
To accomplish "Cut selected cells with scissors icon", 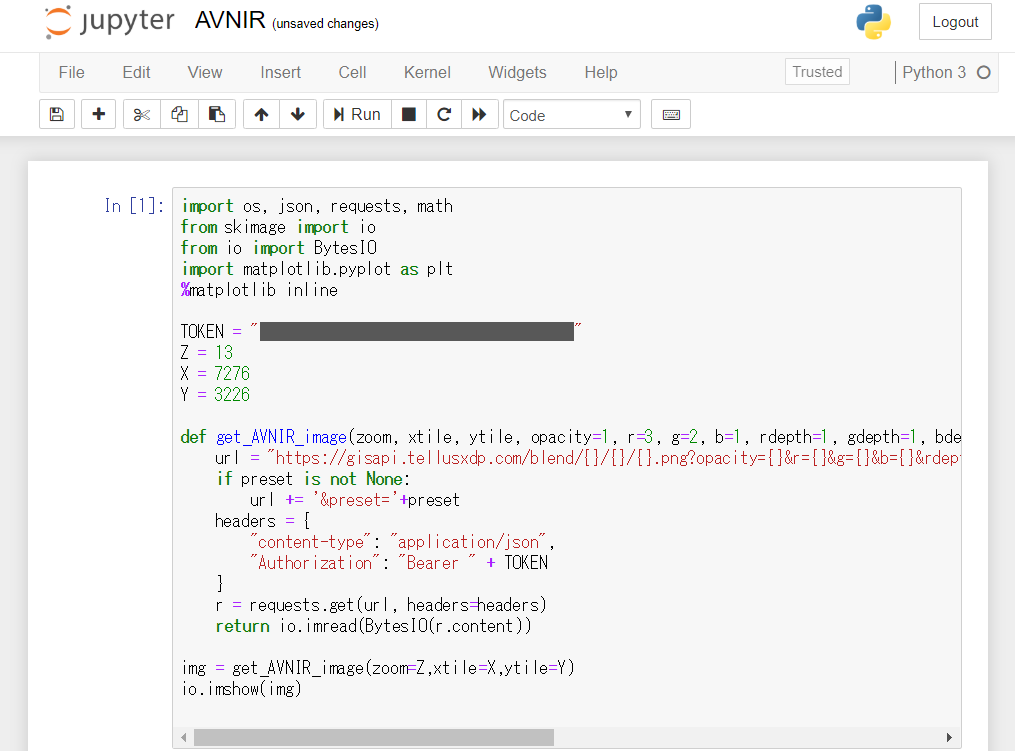I will 142,115.
